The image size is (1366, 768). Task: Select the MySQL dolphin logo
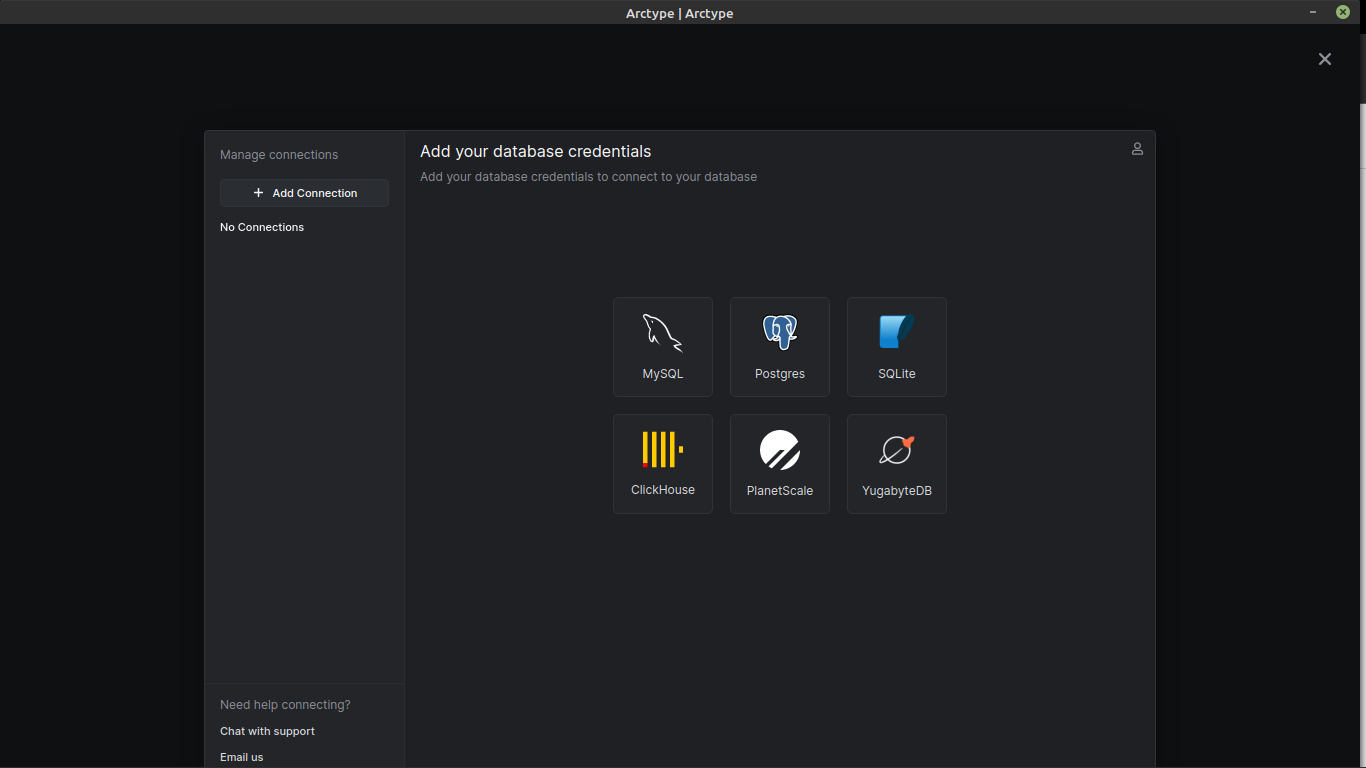point(662,332)
